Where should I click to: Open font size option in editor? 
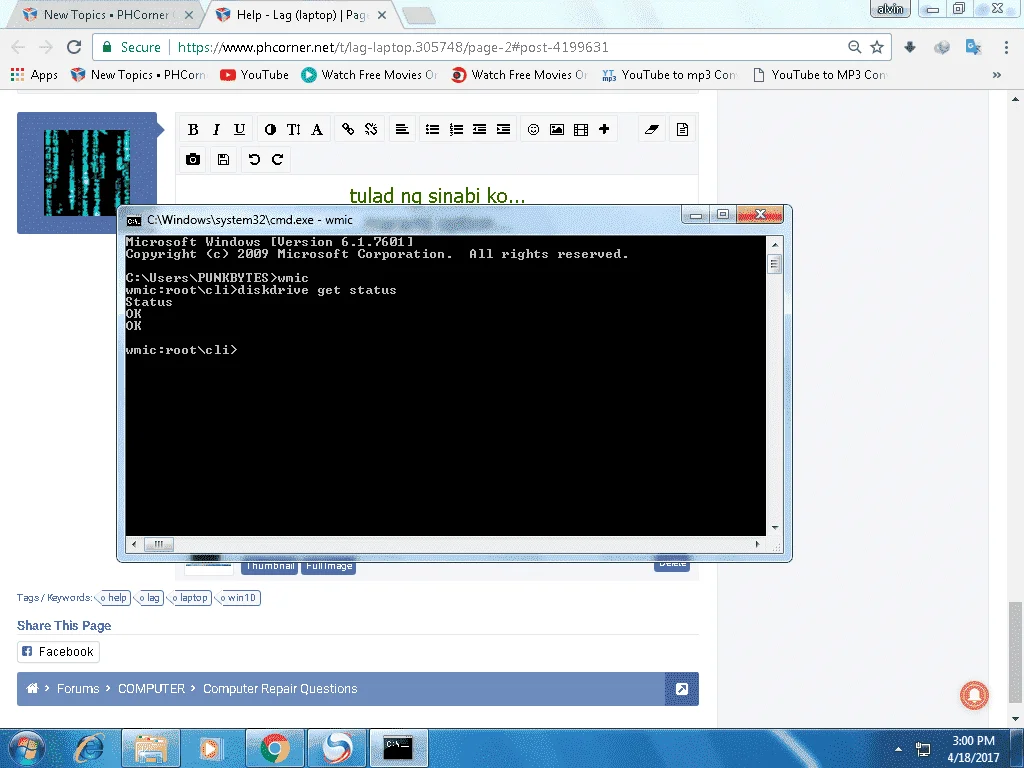point(294,129)
